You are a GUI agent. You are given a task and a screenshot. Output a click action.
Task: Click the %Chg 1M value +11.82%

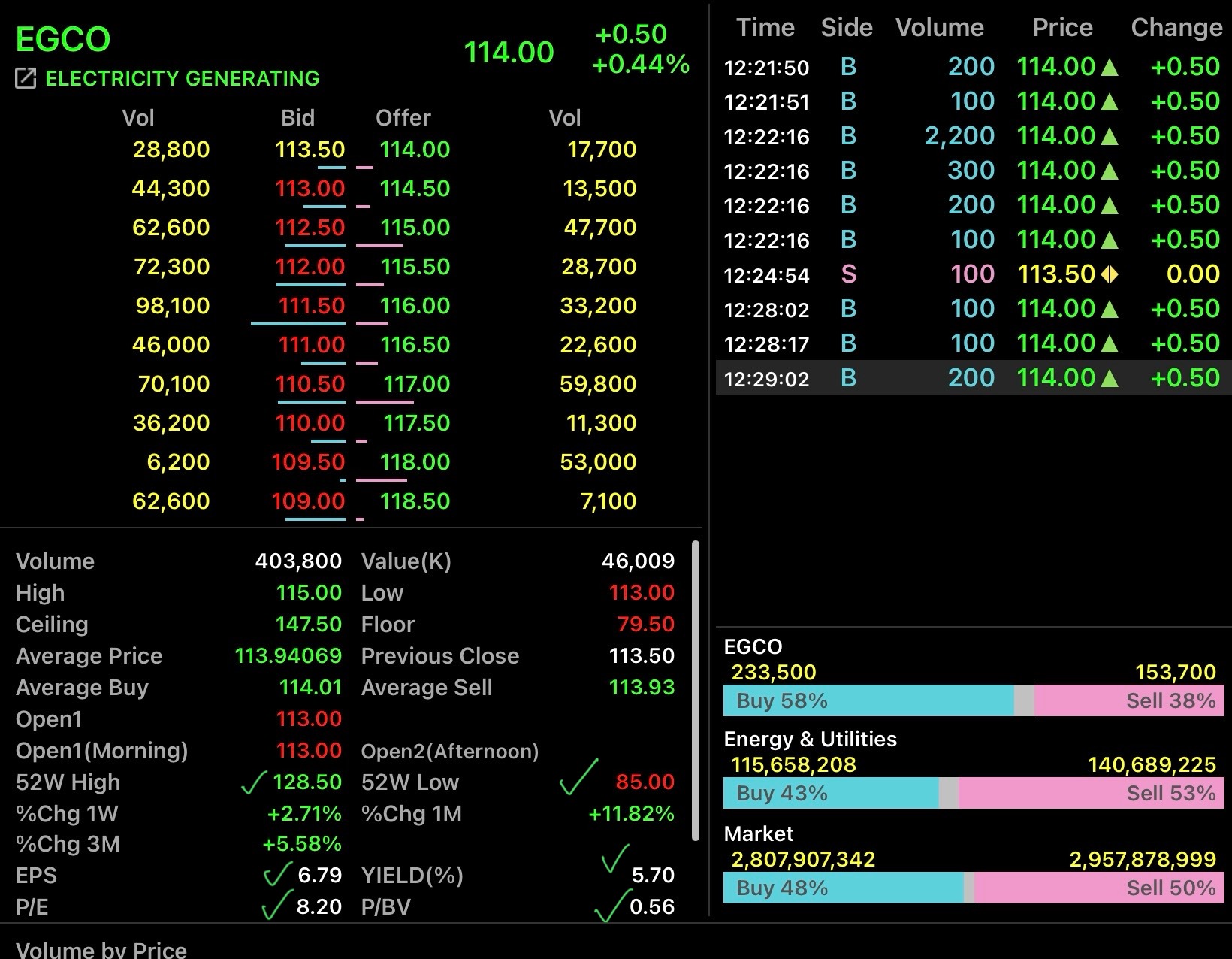click(632, 814)
